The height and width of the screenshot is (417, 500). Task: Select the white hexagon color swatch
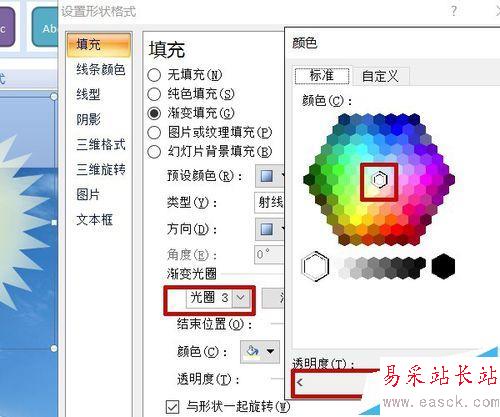(x=315, y=266)
